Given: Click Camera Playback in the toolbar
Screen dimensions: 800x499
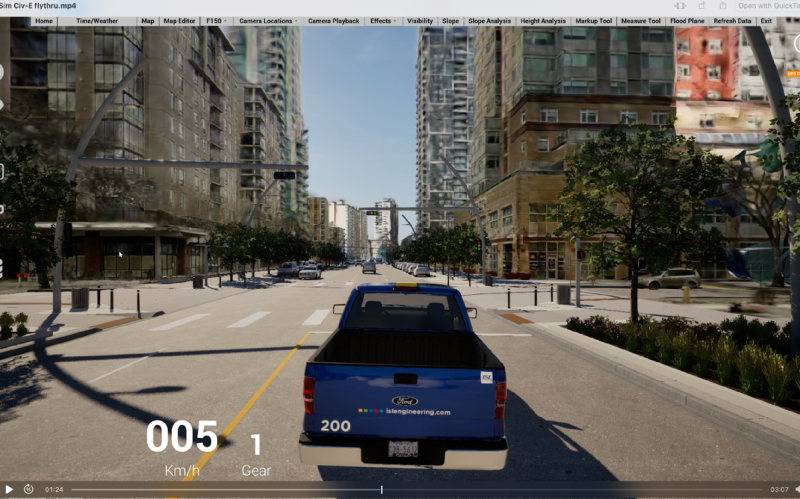Looking at the screenshot, I should click(333, 21).
